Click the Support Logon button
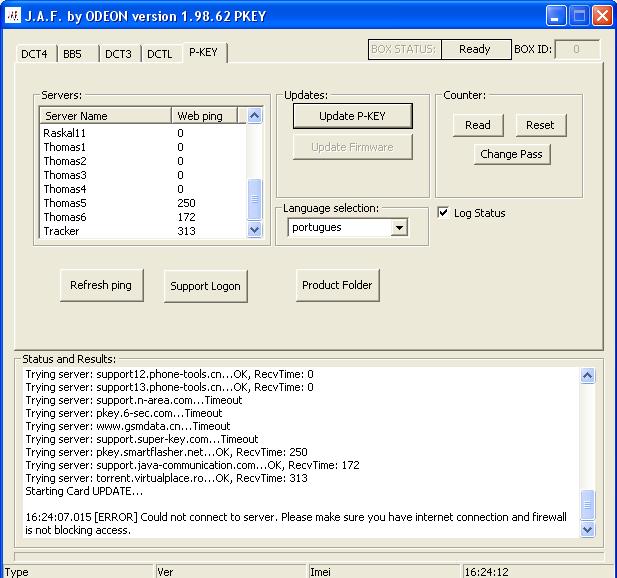Image resolution: width=617 pixels, height=578 pixels. 205,286
